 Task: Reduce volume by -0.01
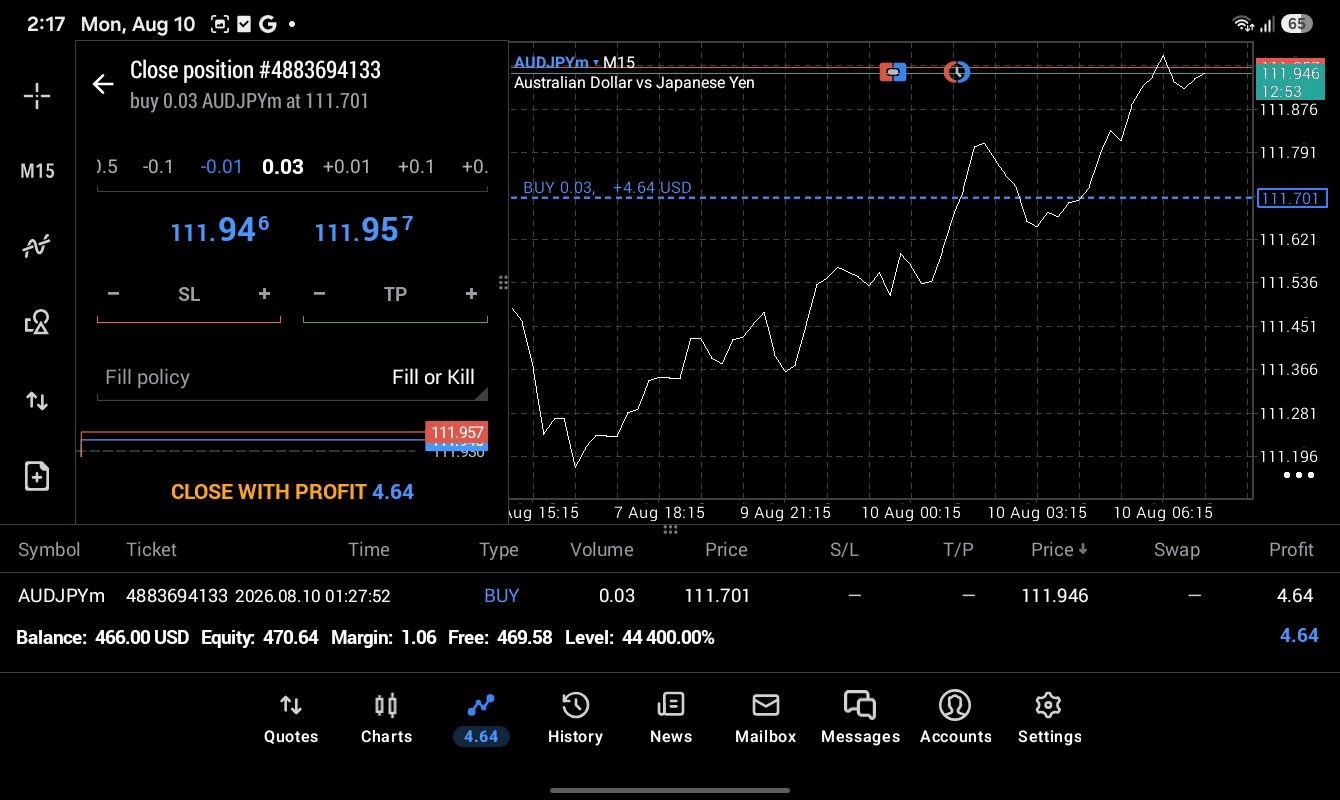221,167
